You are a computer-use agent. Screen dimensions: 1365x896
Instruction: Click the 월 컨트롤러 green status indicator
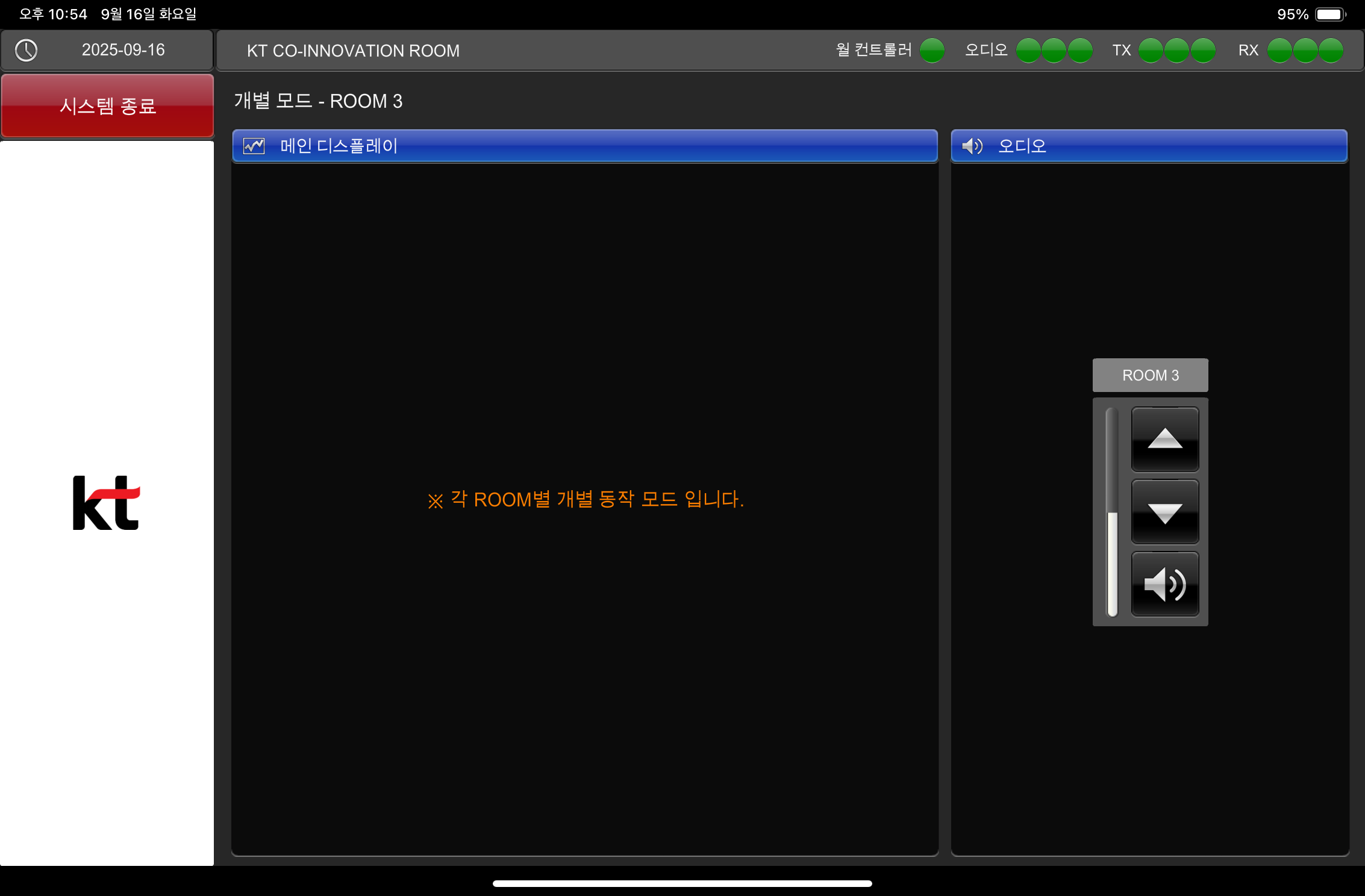tap(932, 51)
